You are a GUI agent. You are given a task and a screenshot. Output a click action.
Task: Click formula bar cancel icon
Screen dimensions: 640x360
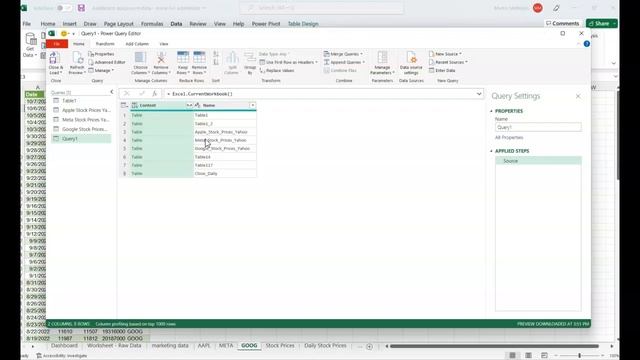pyautogui.click(x=127, y=94)
